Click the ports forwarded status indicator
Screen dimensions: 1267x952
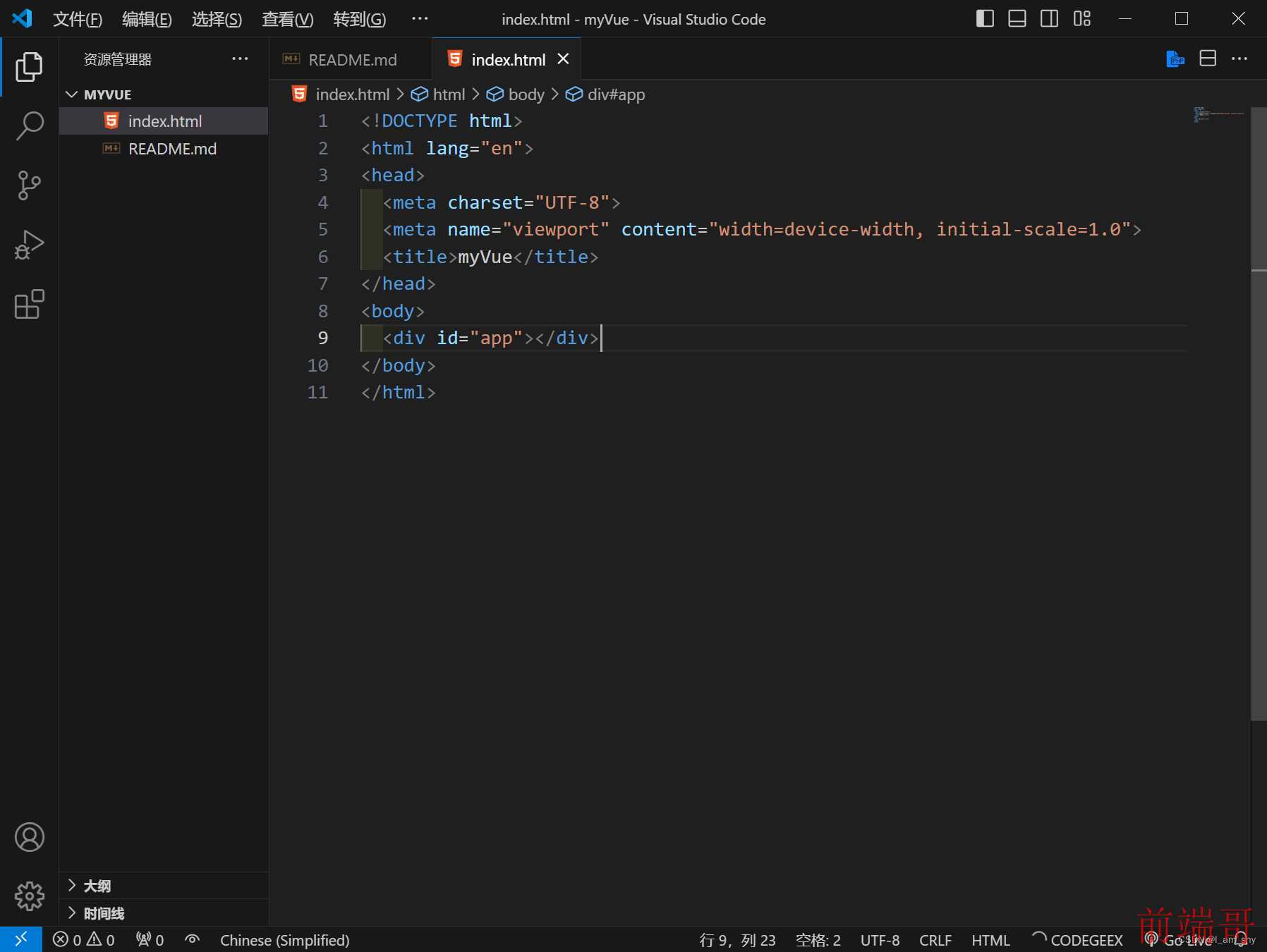coord(150,940)
